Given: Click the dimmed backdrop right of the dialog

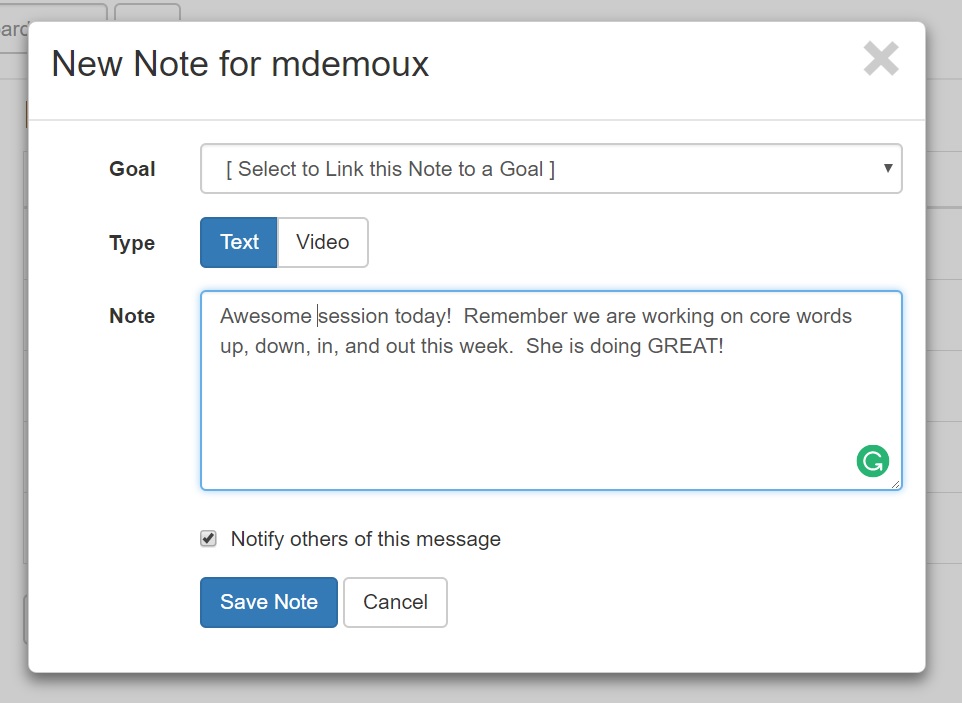Looking at the screenshot, I should coord(944,350).
